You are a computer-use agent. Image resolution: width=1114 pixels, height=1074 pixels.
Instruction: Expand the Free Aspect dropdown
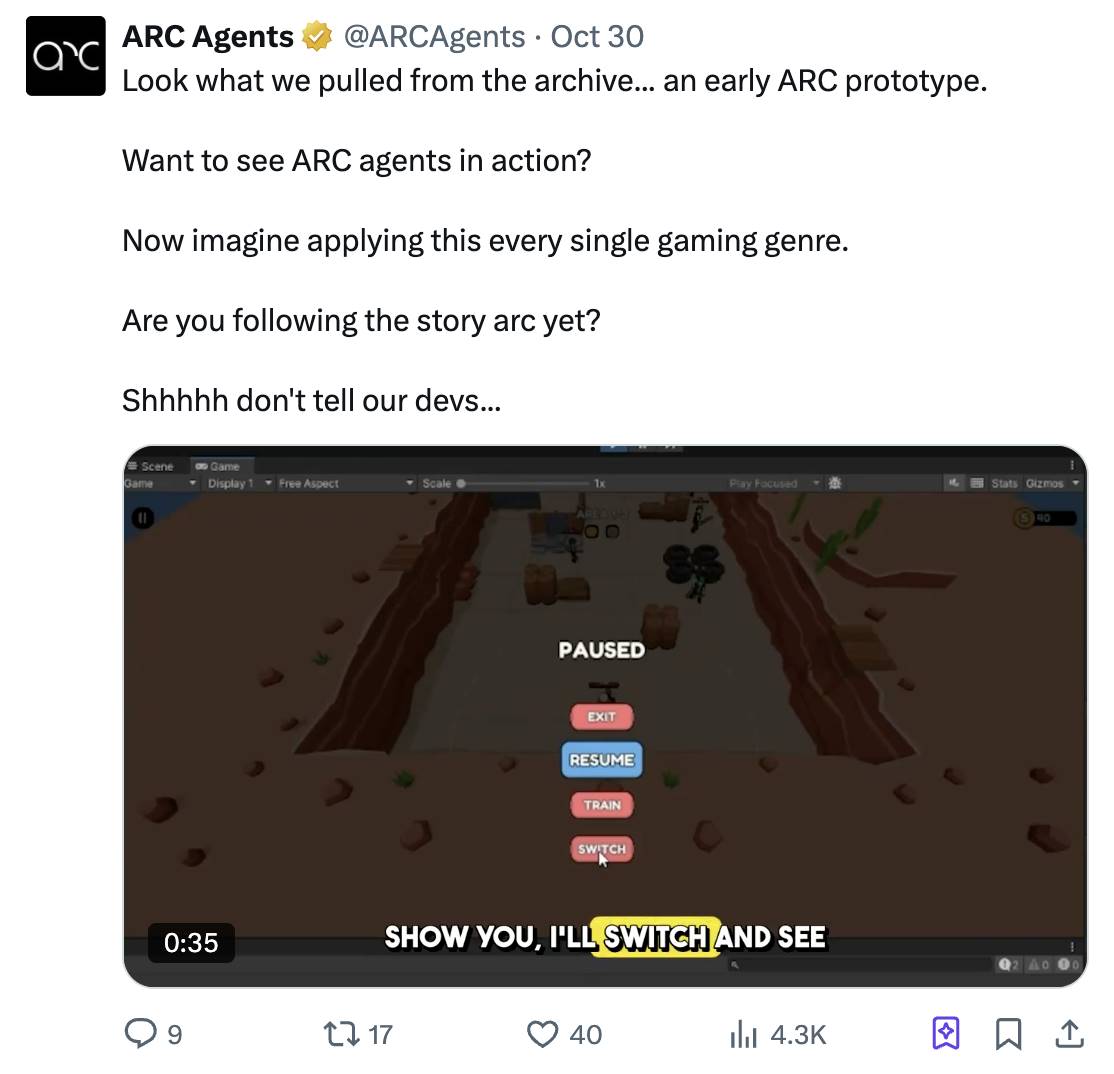[x=345, y=483]
